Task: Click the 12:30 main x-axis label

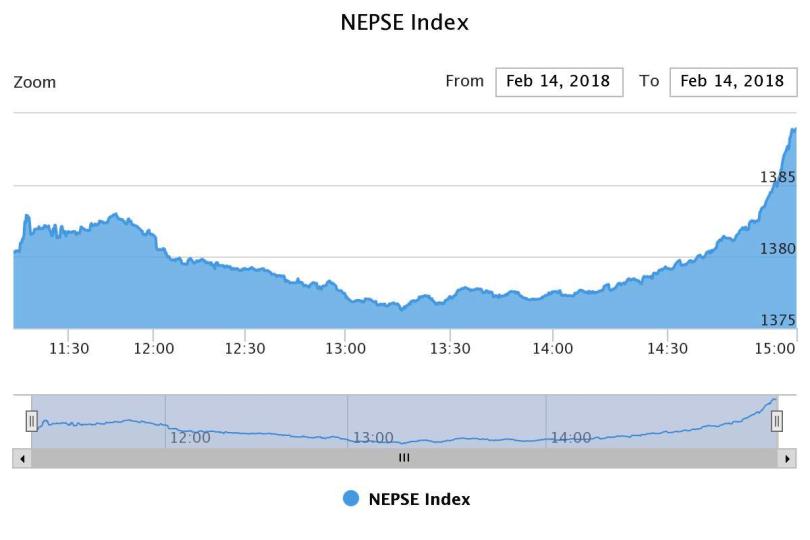Action: click(x=245, y=348)
